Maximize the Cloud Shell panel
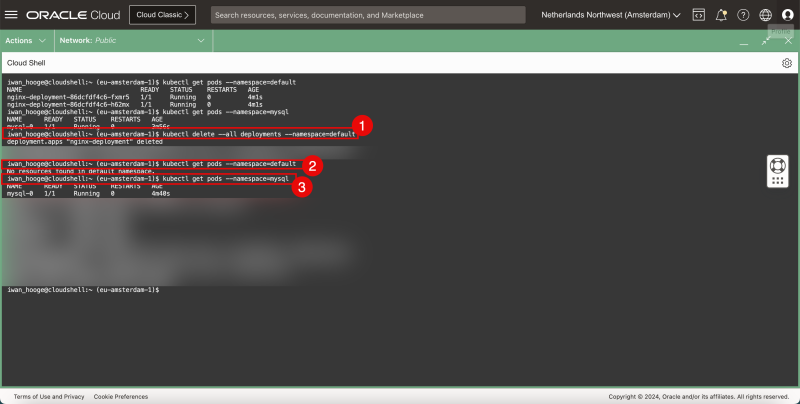Viewport: 800px width, 404px height. pyautogui.click(x=765, y=41)
